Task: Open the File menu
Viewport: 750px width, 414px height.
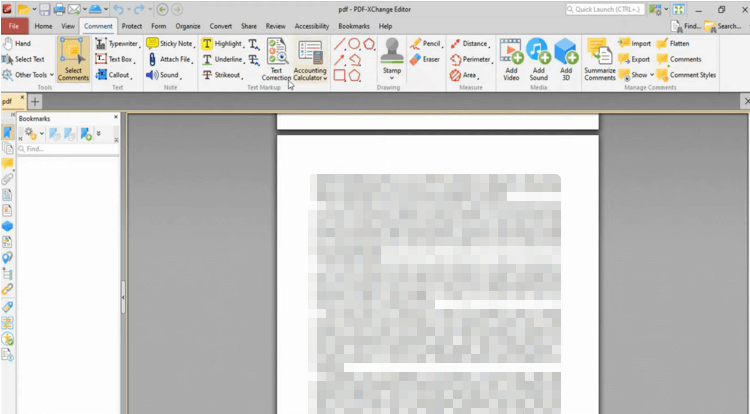Action: point(14,26)
